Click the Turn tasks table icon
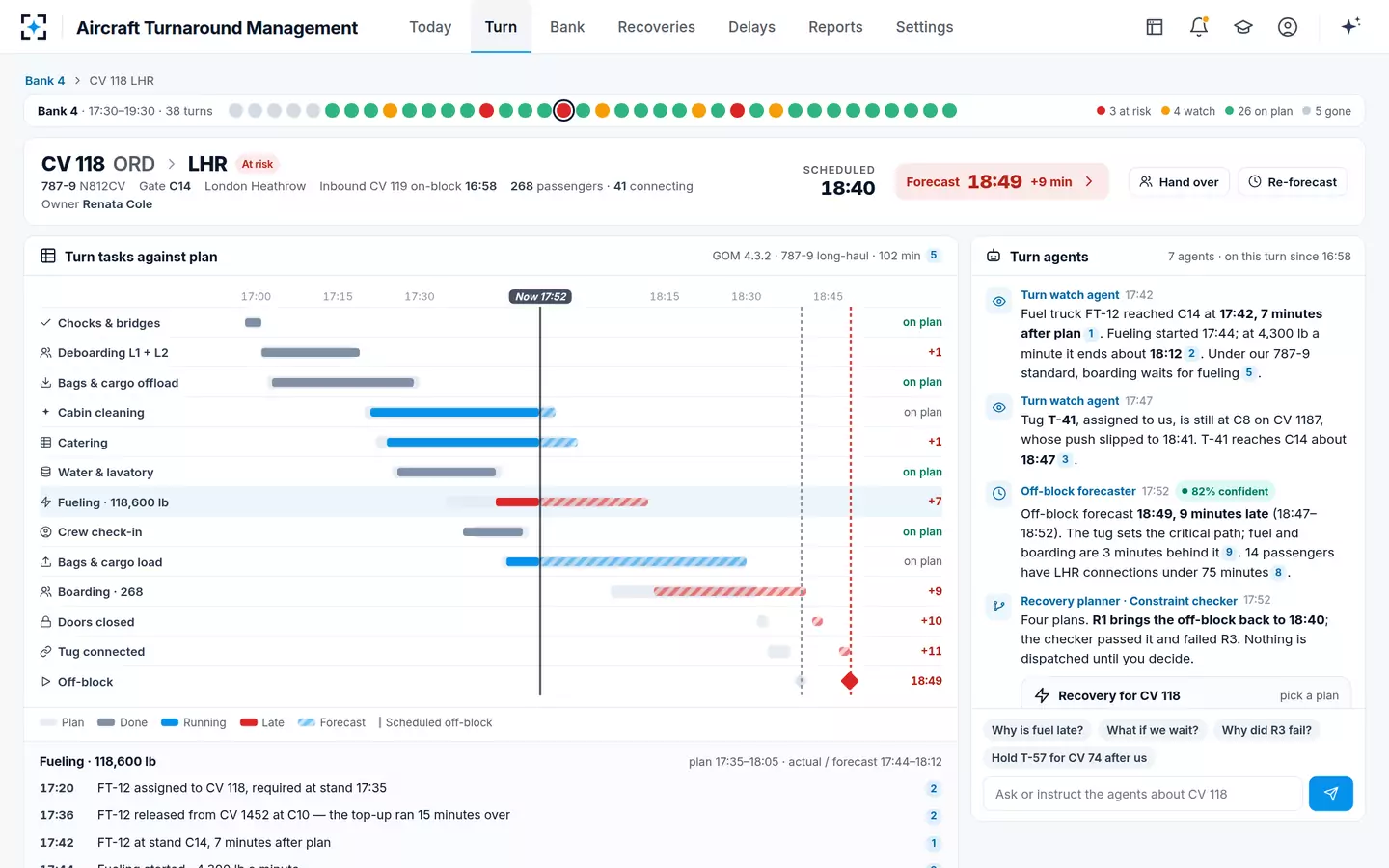The image size is (1389, 868). point(48,256)
